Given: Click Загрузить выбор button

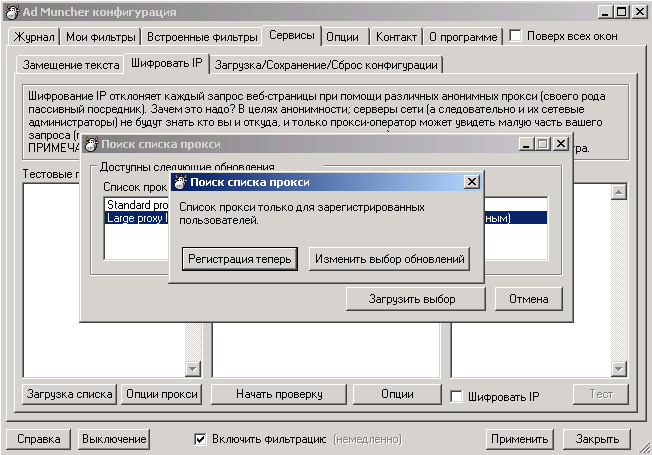Looking at the screenshot, I should coord(415,299).
